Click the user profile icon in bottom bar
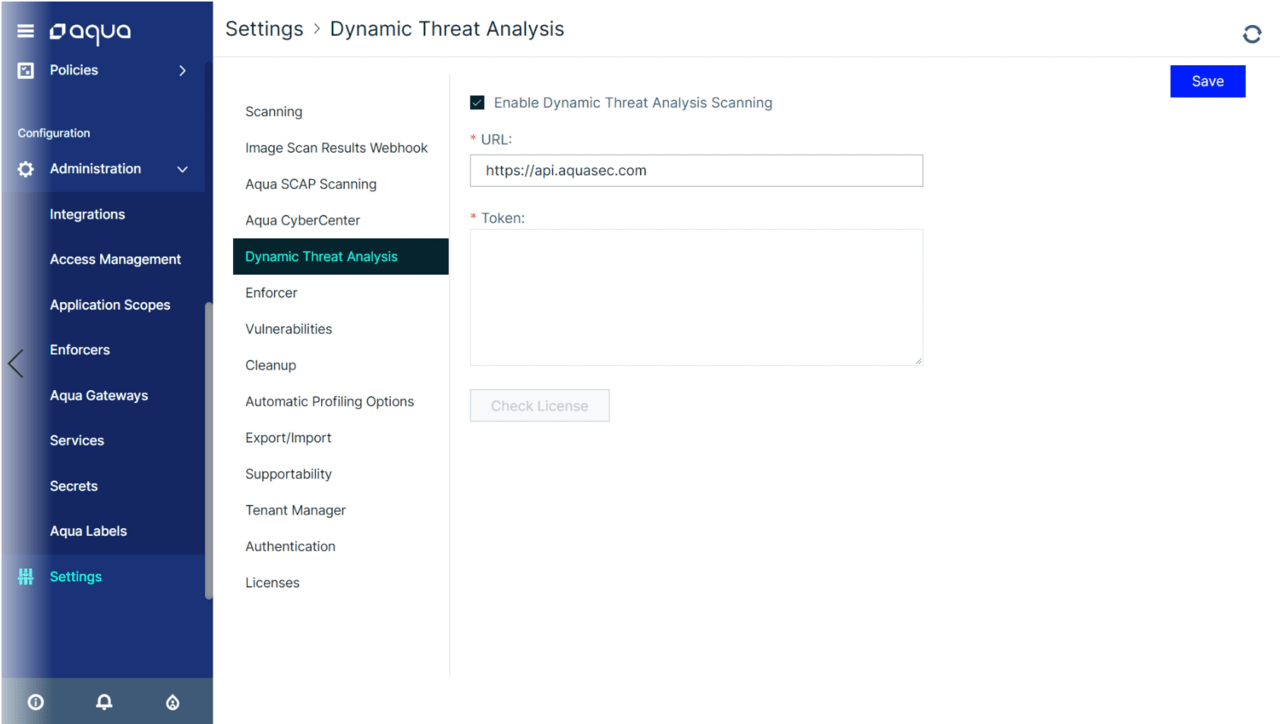 pos(172,702)
